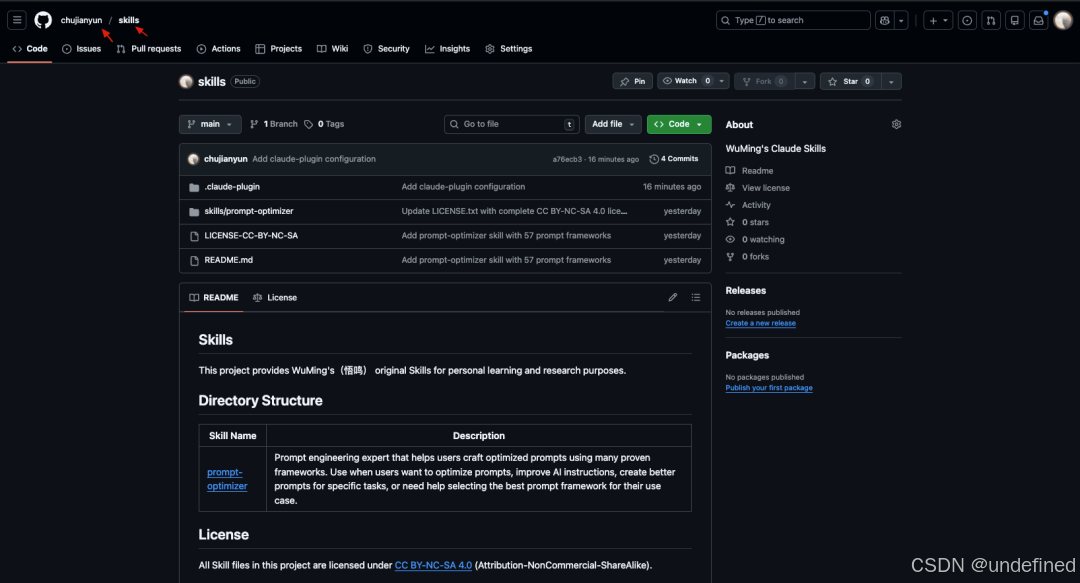View the 0 Tags link

324,124
